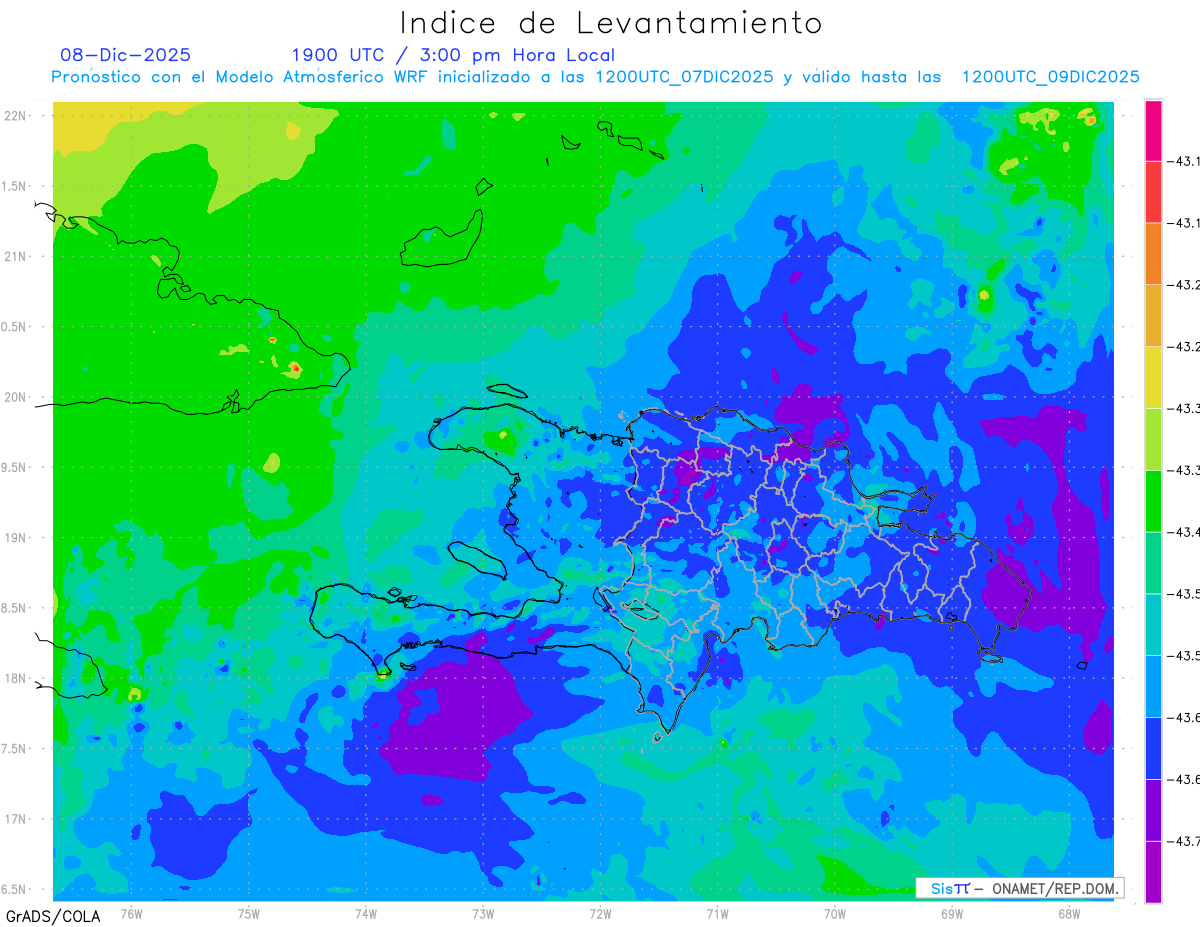Click the 70W longitude label
This screenshot has height=927, width=1200.
(834, 913)
